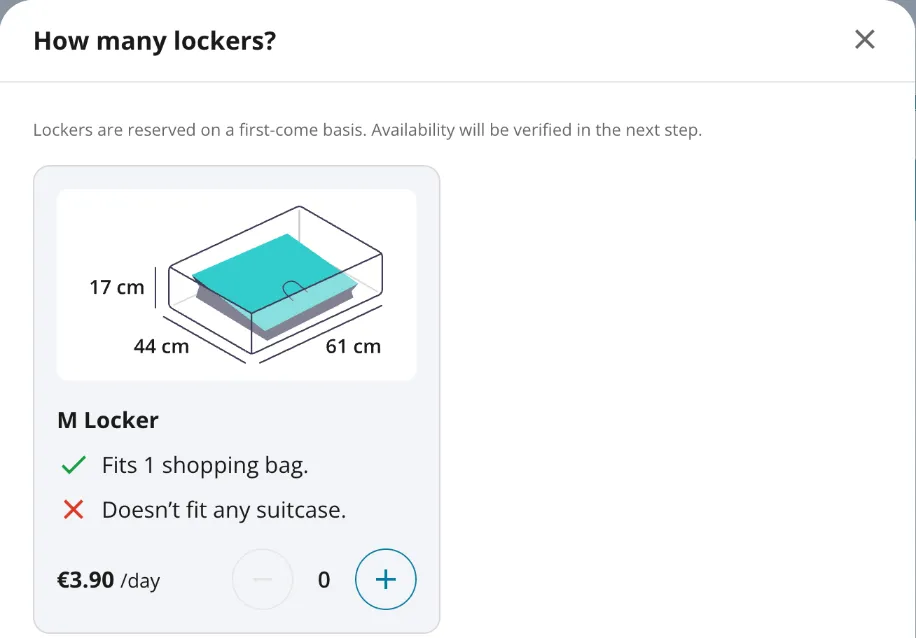The height and width of the screenshot is (638, 916).
Task: Click the red X icon beside suitcase text
Action: point(73,509)
